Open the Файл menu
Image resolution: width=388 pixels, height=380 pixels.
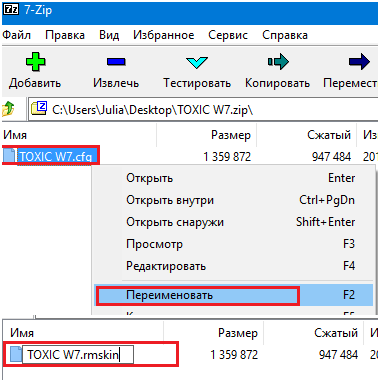[x=16, y=35]
